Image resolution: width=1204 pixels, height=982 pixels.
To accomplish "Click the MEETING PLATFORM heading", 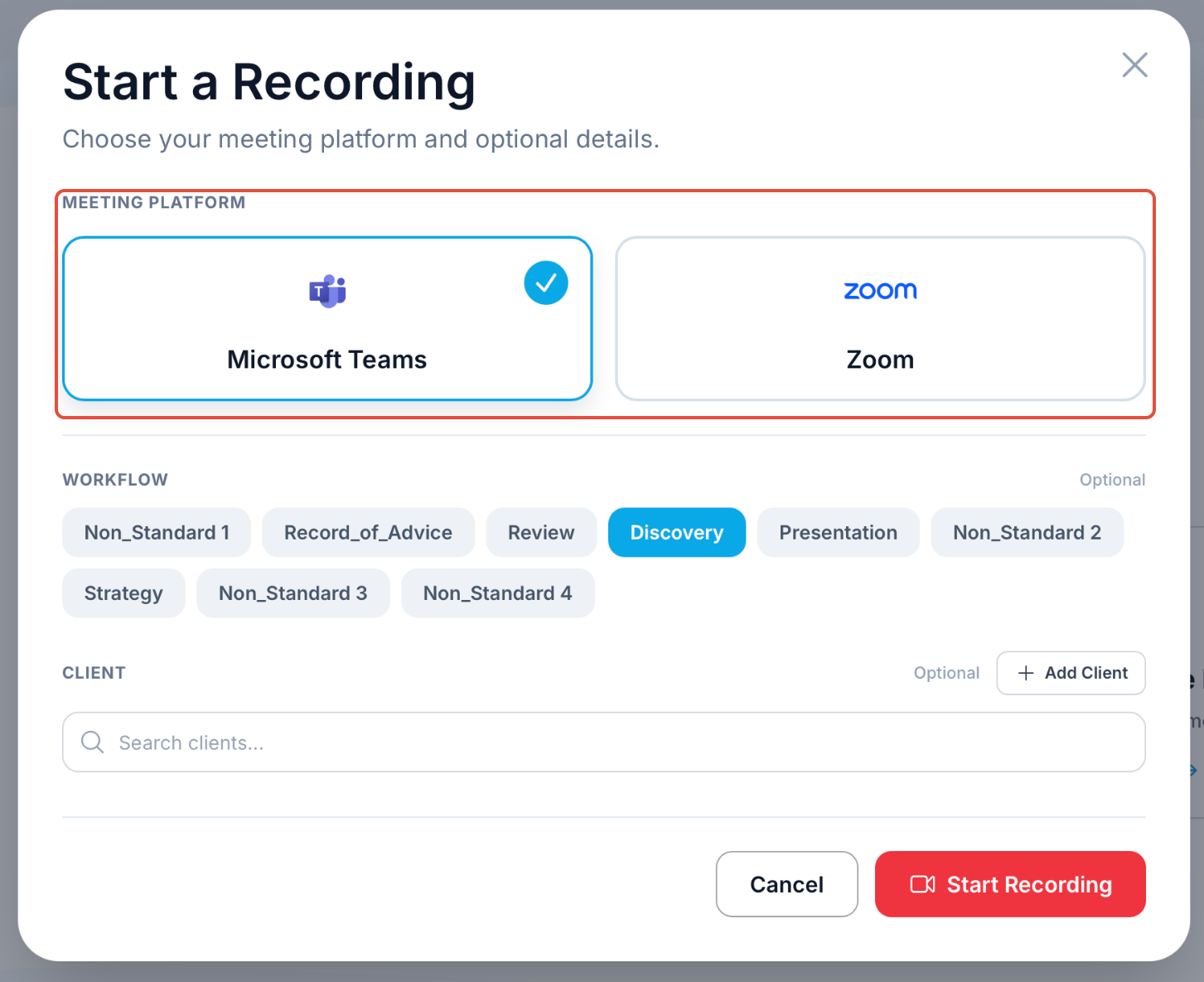I will coord(154,202).
